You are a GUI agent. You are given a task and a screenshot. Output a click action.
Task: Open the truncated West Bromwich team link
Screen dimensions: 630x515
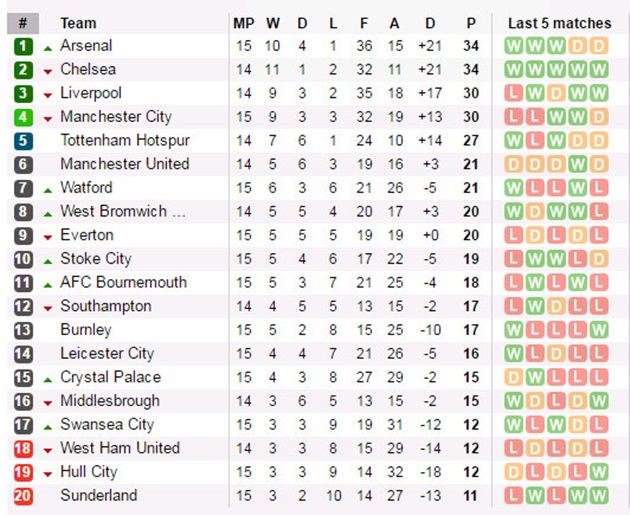(x=122, y=211)
